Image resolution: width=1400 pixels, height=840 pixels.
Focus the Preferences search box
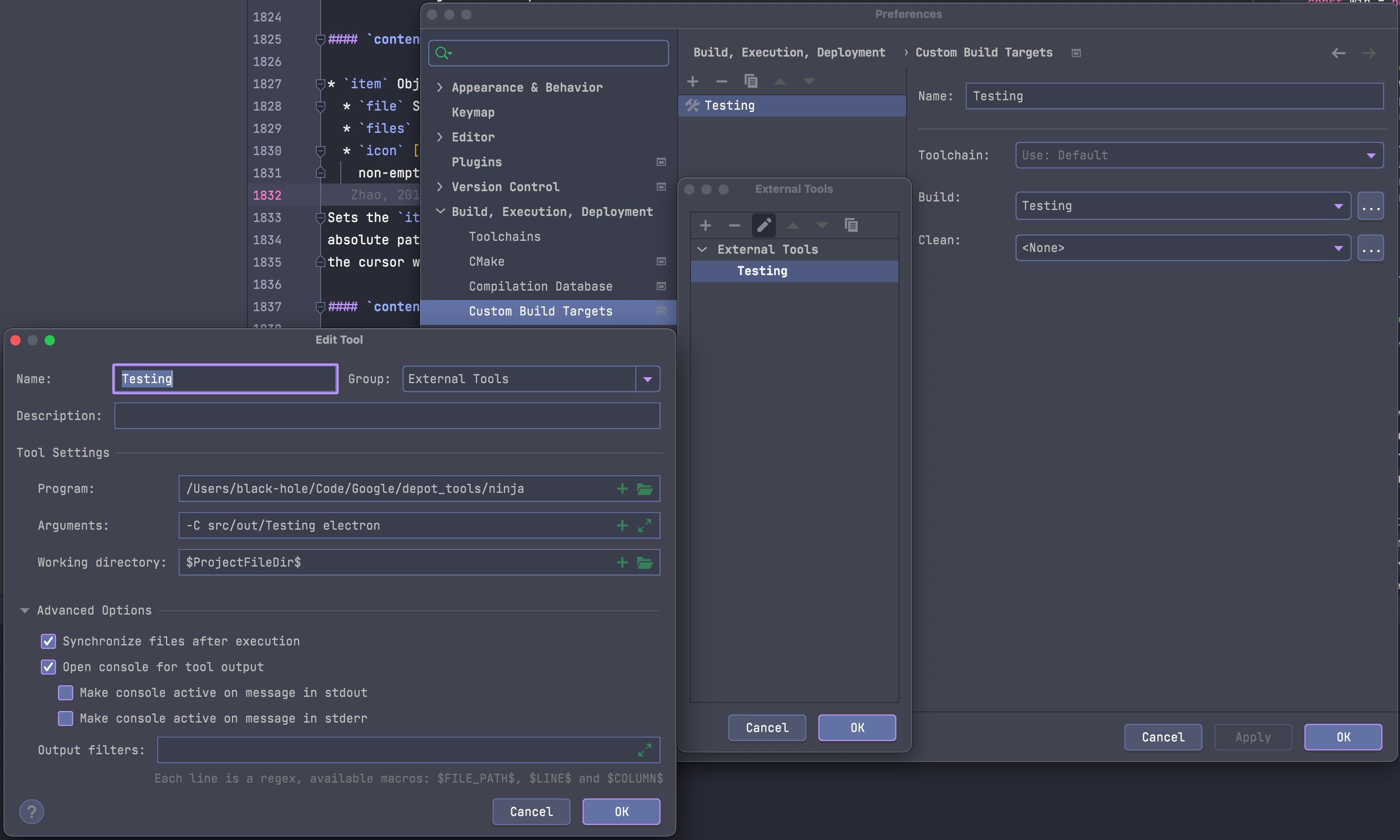pyautogui.click(x=549, y=53)
